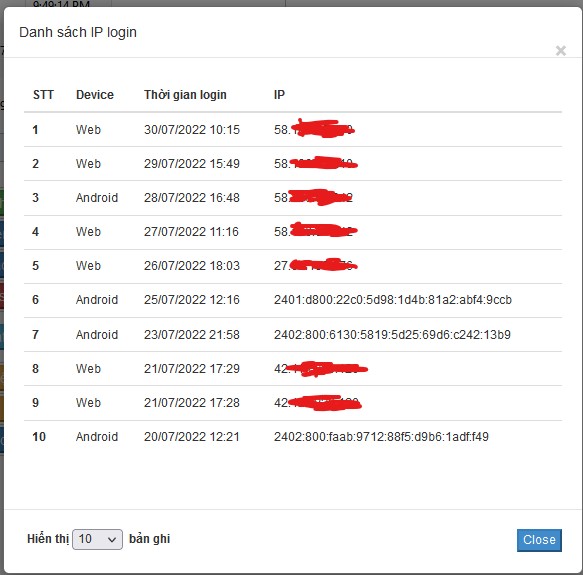Click Android device in row 3
Image resolution: width=583 pixels, height=575 pixels.
[97, 198]
